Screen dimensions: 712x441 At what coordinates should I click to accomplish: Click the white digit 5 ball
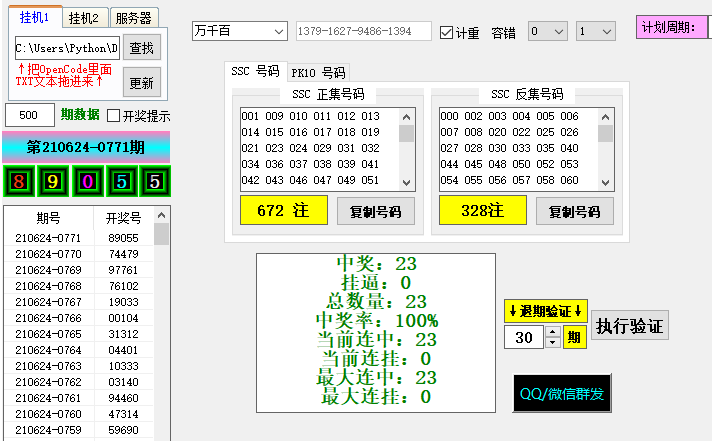(x=155, y=181)
